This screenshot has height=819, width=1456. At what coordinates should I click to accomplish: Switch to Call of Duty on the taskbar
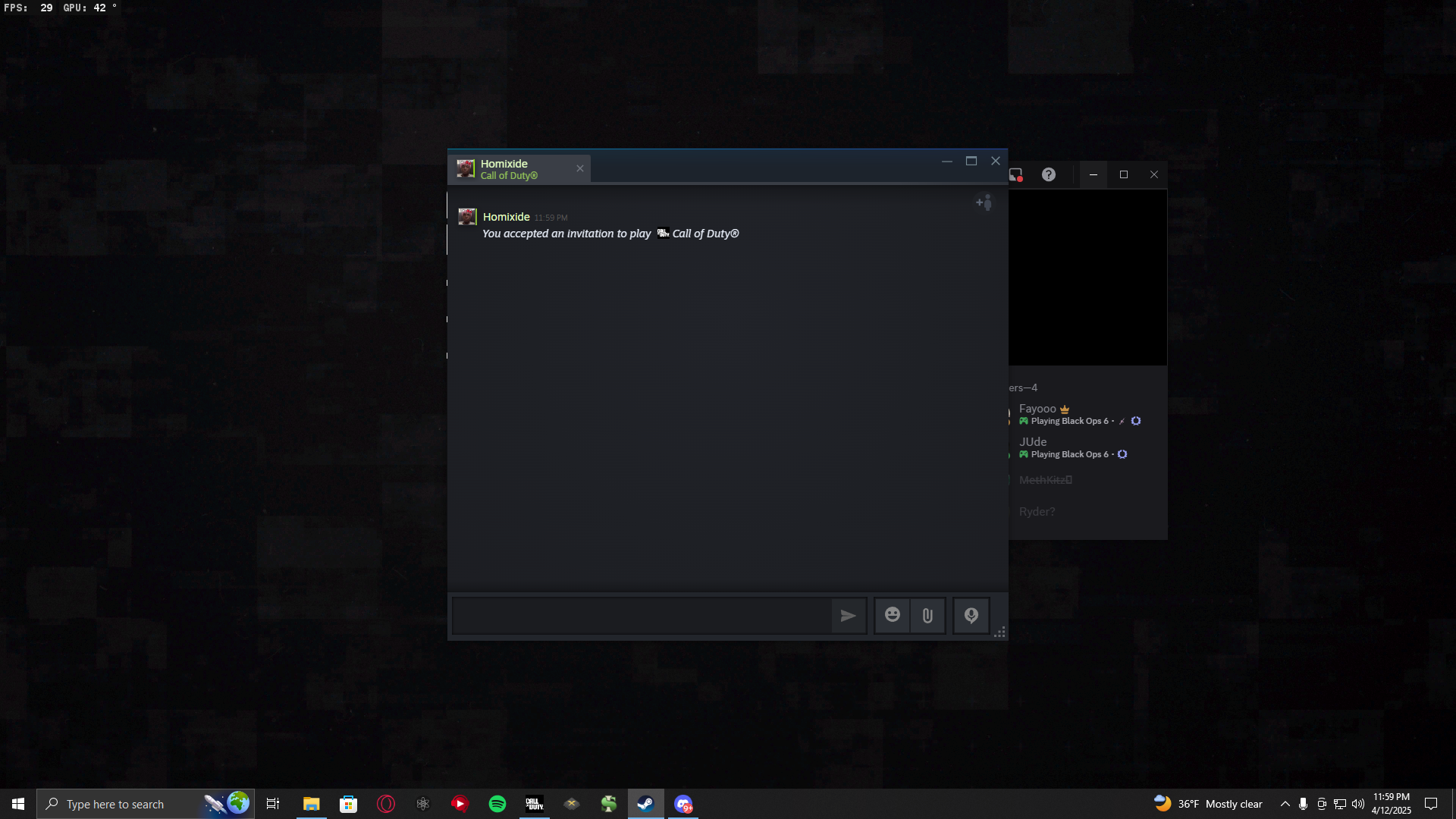coord(535,804)
